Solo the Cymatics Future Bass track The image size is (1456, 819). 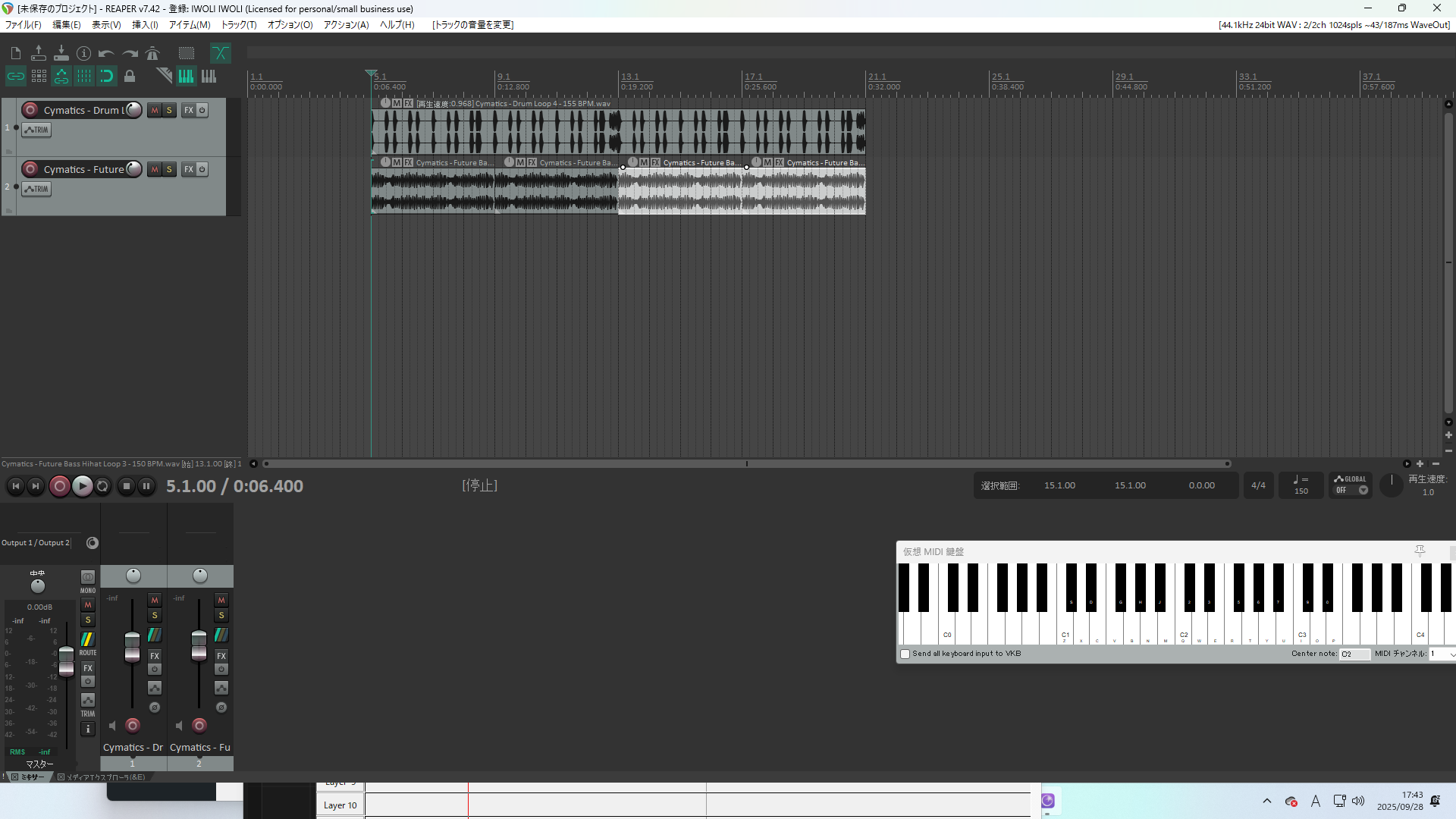(169, 169)
